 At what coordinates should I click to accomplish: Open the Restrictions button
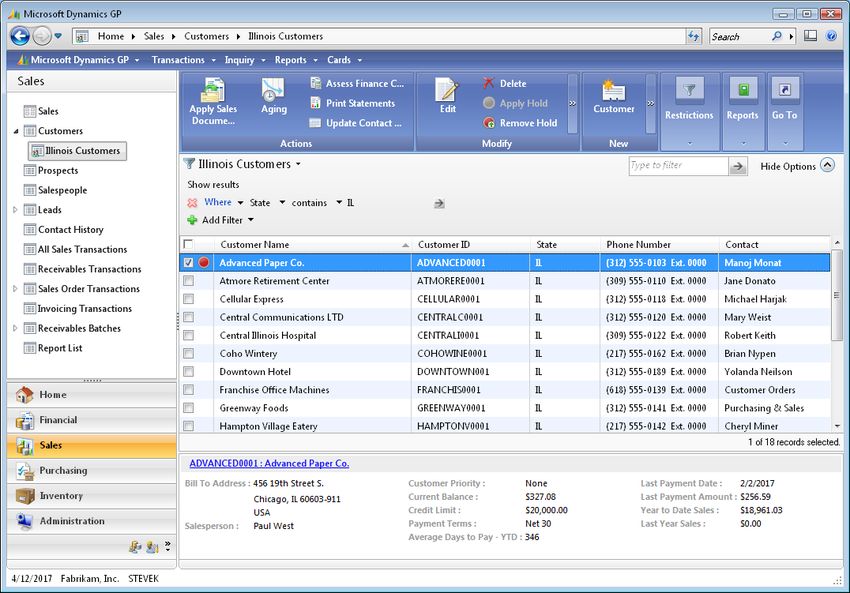(x=689, y=112)
